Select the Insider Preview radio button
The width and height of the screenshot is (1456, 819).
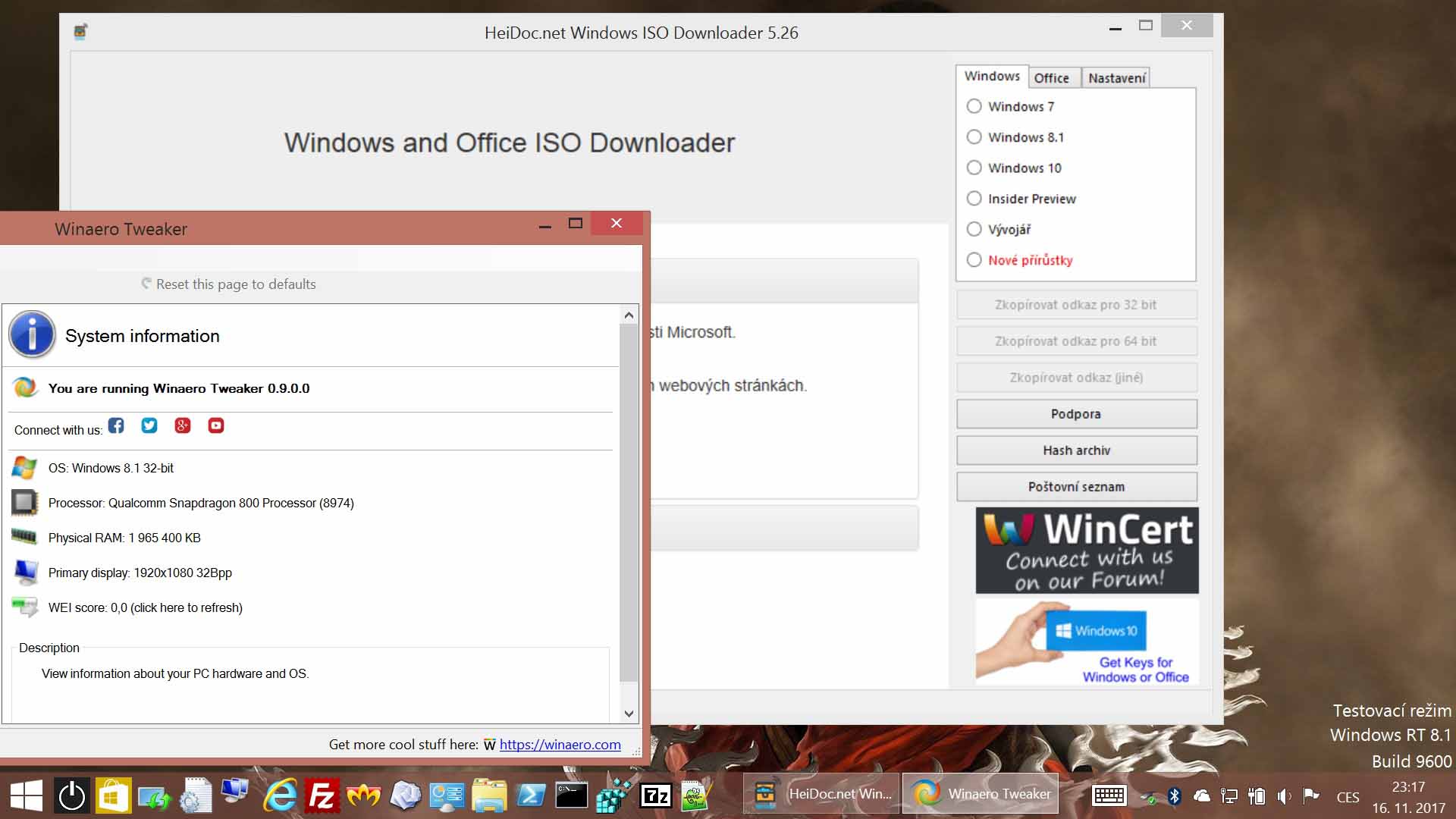click(974, 199)
